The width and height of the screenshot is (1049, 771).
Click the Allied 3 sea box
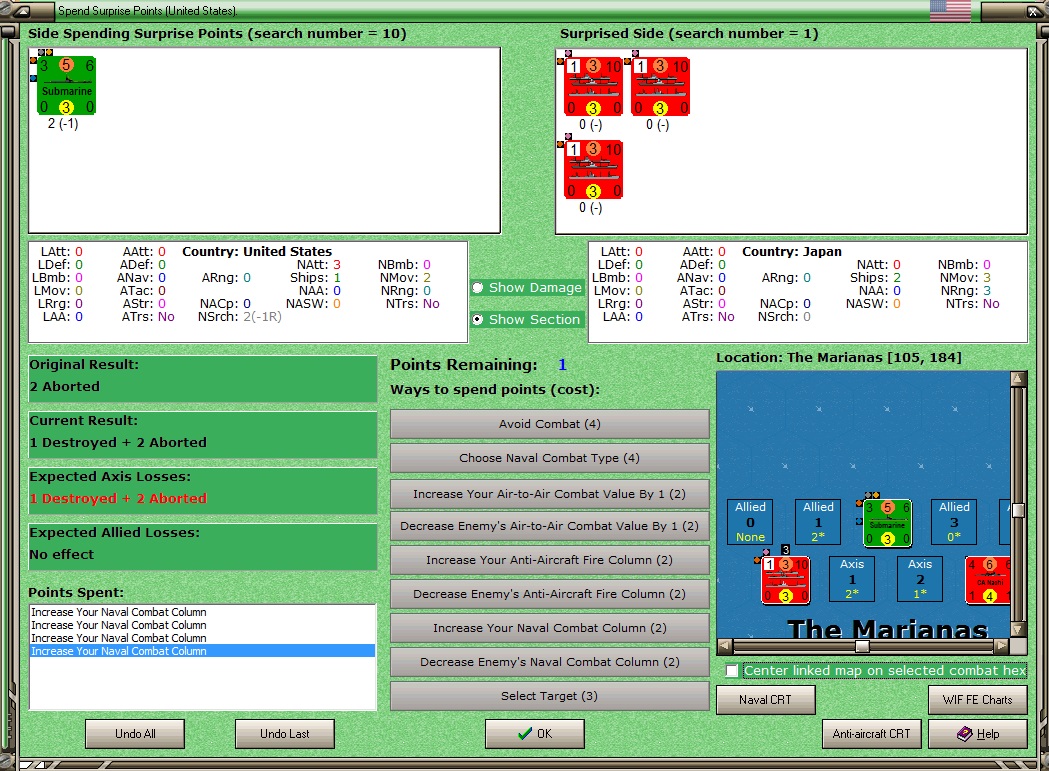click(x=954, y=521)
